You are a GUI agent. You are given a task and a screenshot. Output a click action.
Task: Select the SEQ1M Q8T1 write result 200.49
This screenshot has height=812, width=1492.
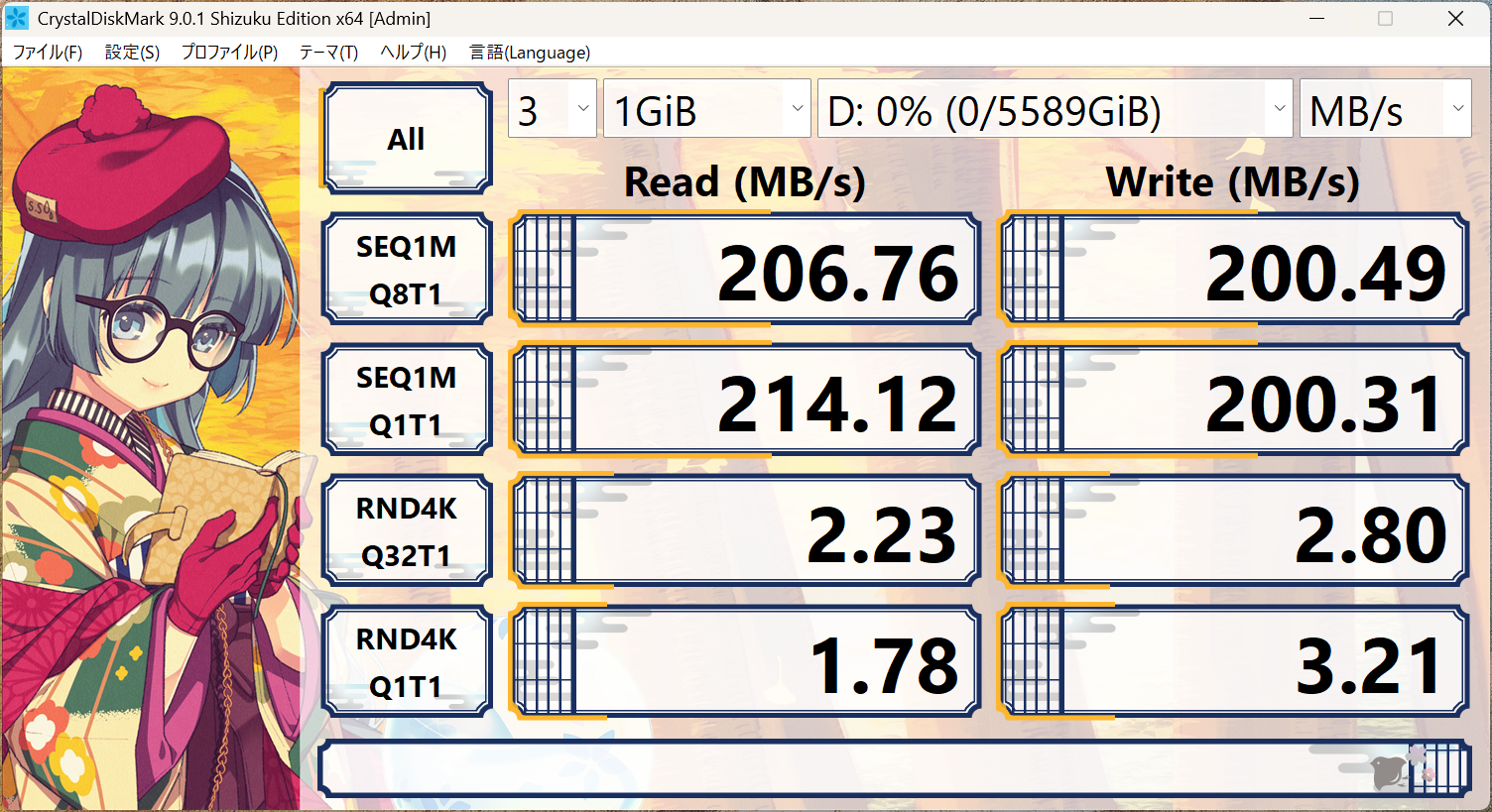point(1233,269)
